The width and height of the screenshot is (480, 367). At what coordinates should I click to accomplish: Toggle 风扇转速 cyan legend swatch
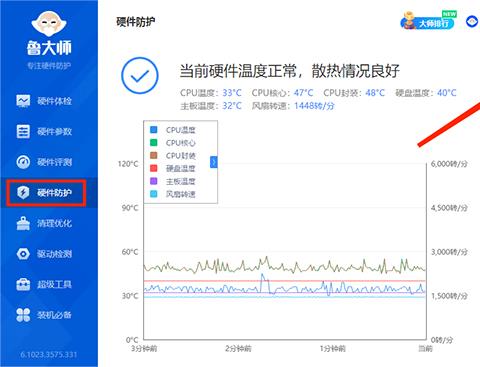pos(154,194)
